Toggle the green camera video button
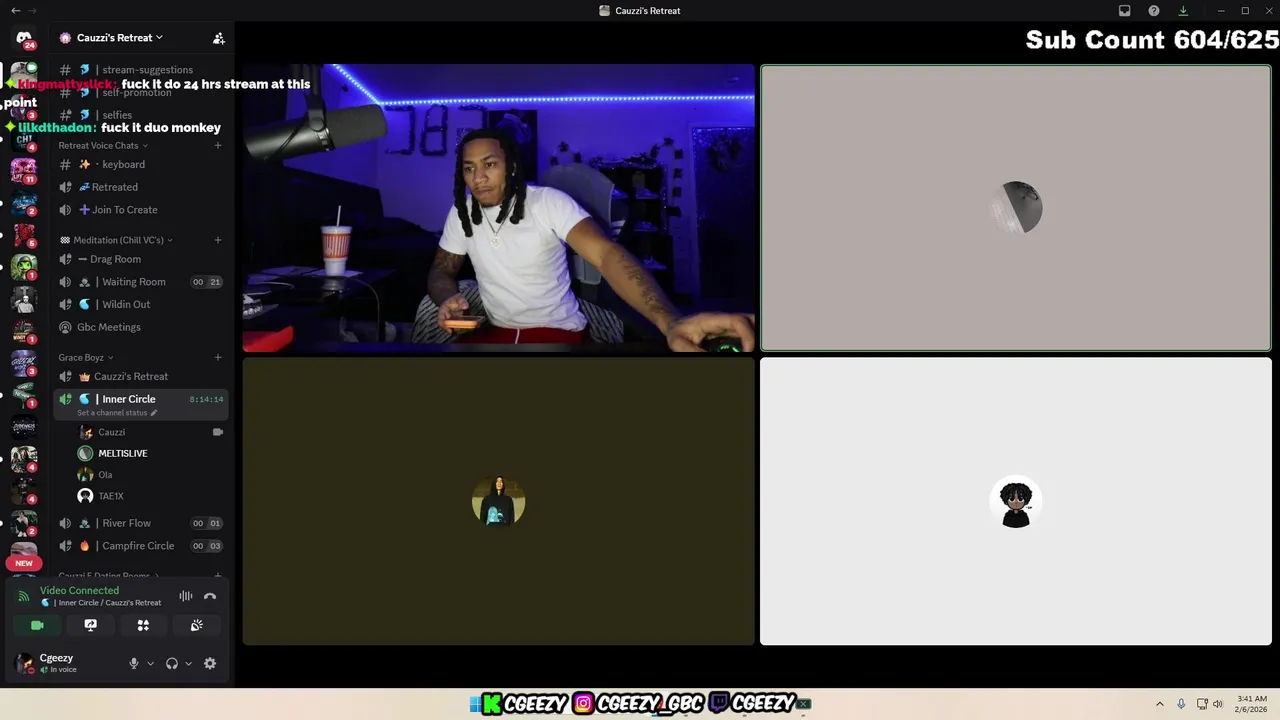This screenshot has width=1280, height=720. pos(37,625)
